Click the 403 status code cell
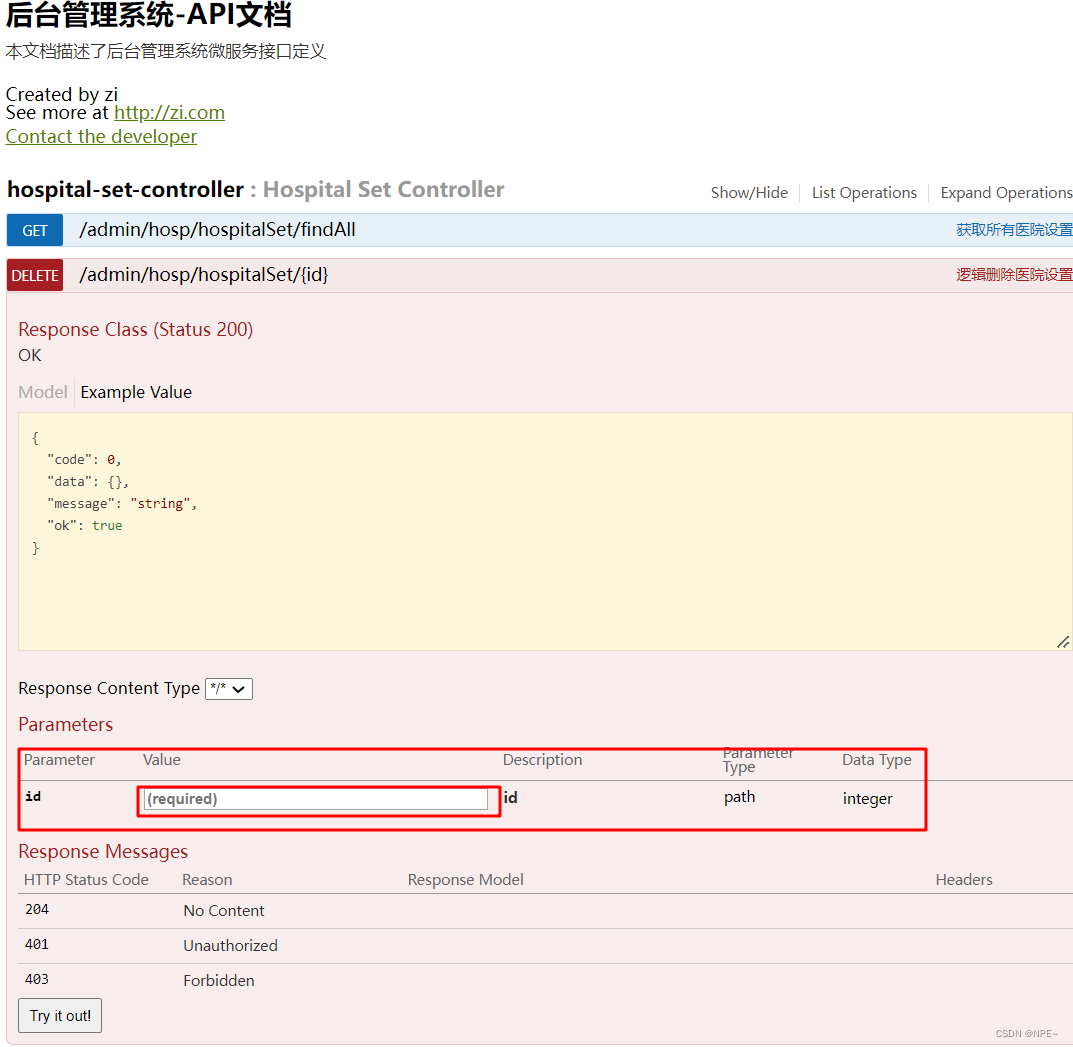Viewport: 1073px width, 1047px height. [37, 979]
